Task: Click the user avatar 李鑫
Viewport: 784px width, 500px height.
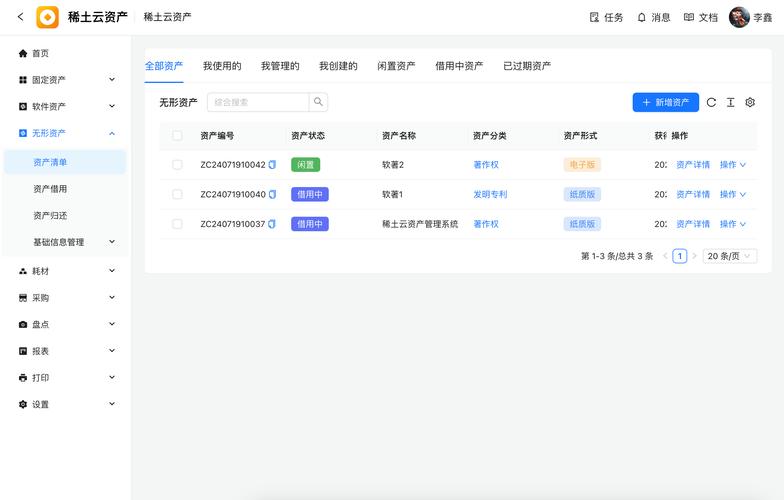Action: [739, 17]
